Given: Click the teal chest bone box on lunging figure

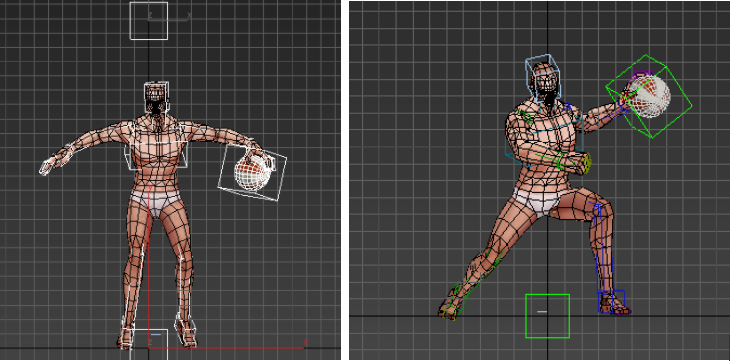Looking at the screenshot, I should tap(544, 140).
